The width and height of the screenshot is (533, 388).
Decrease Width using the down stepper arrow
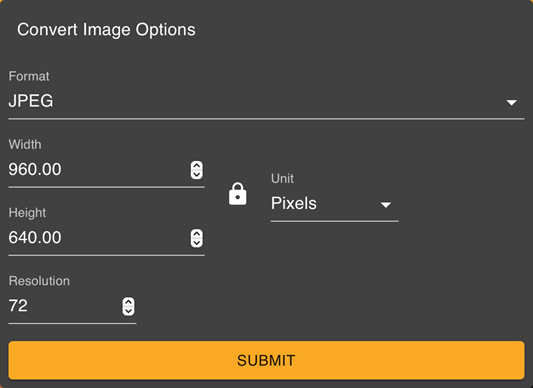point(196,174)
